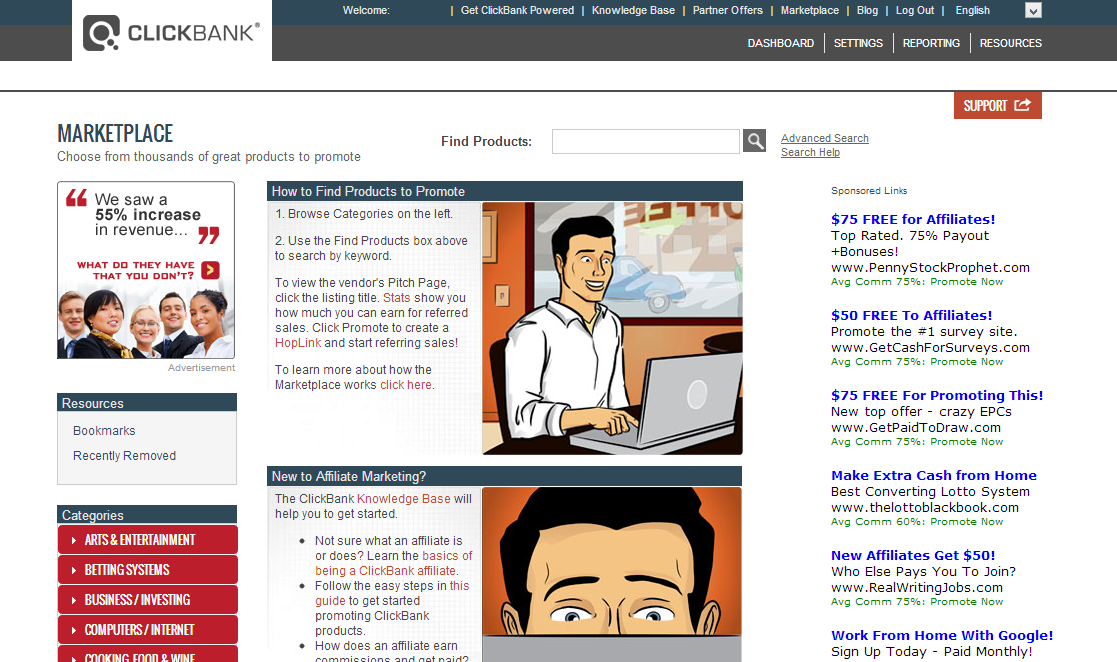Open 'Make Extra Cash from Home' link
Screen dimensions: 1117x662
pos(933,475)
